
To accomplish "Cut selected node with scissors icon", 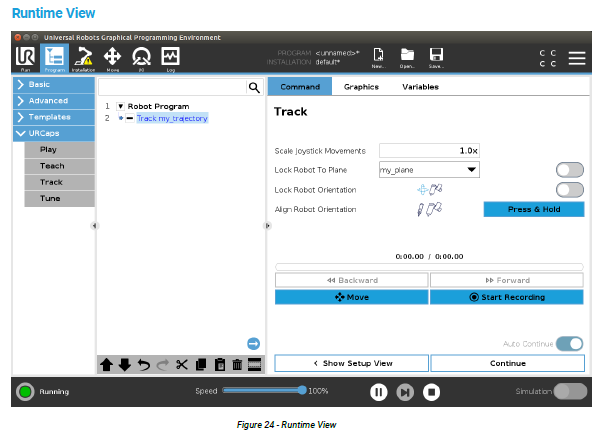I will click(x=182, y=365).
